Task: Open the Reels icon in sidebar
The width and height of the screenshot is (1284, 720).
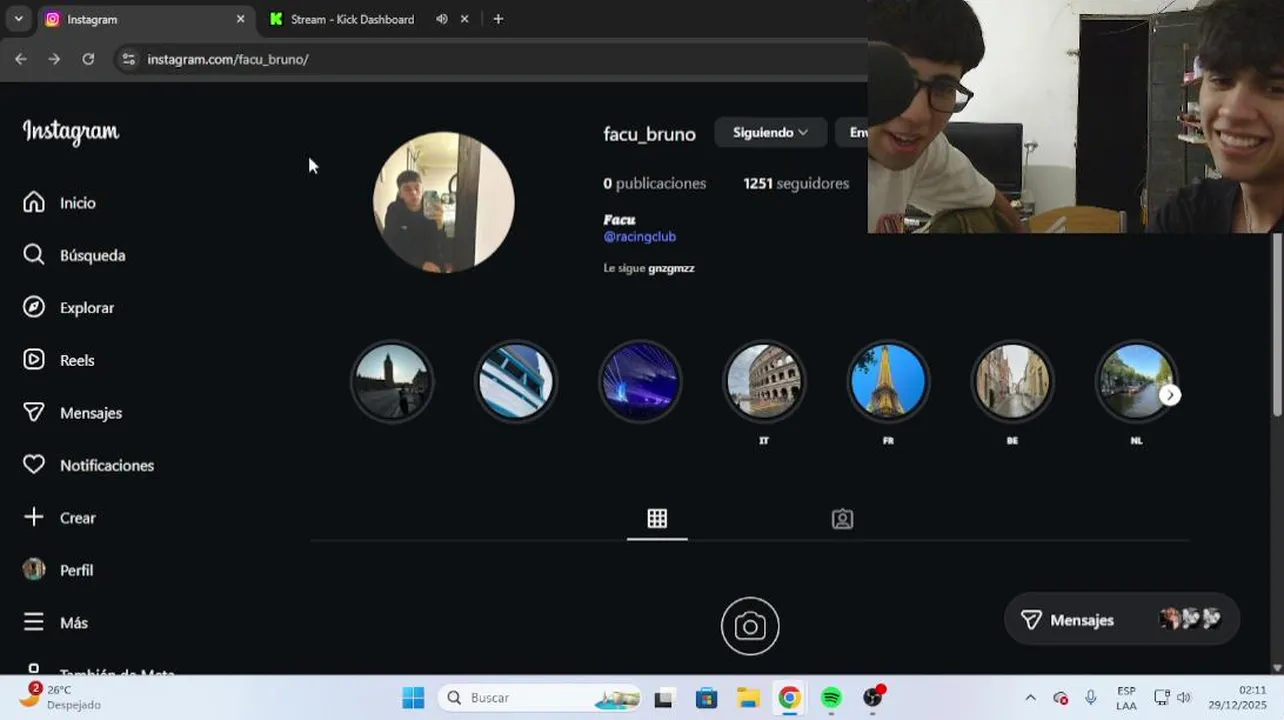Action: [x=34, y=360]
